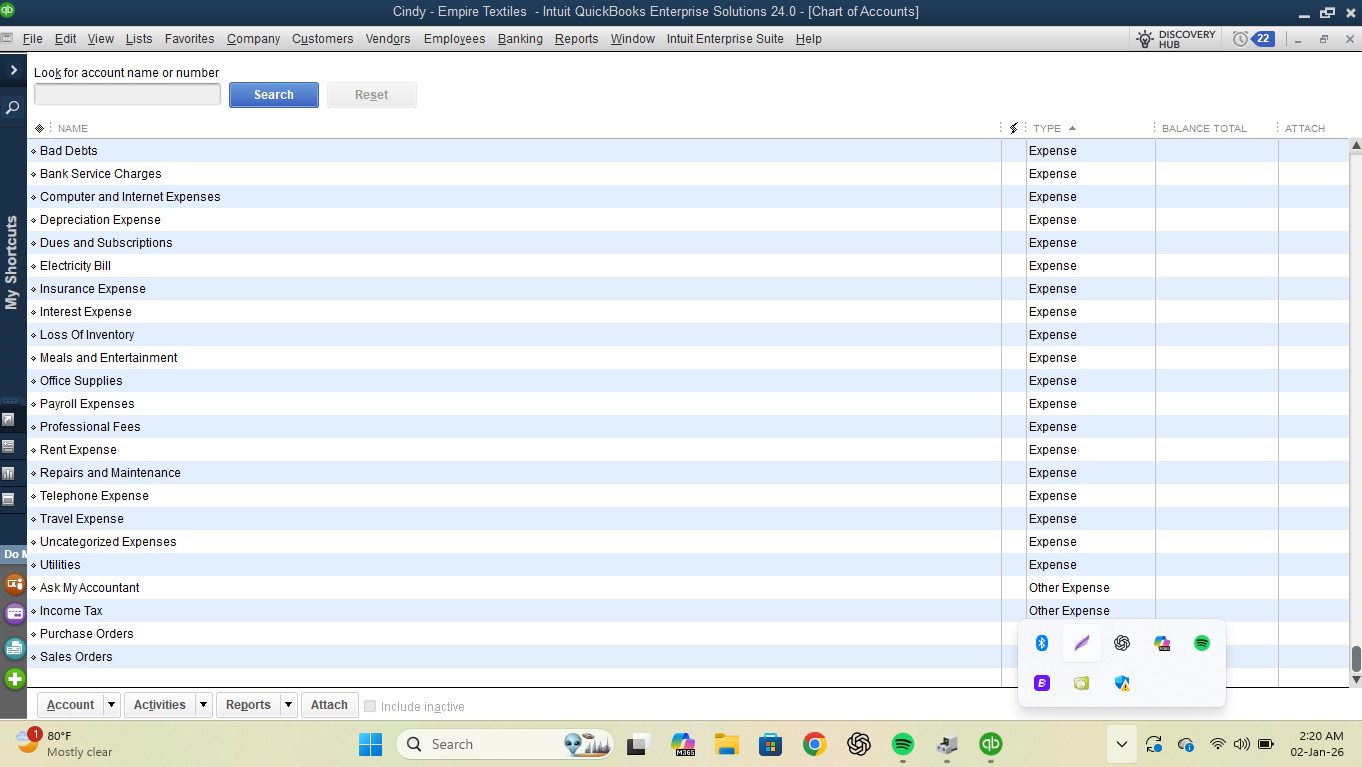Select the Purchase Orders row
The height and width of the screenshot is (767, 1362).
click(688, 634)
